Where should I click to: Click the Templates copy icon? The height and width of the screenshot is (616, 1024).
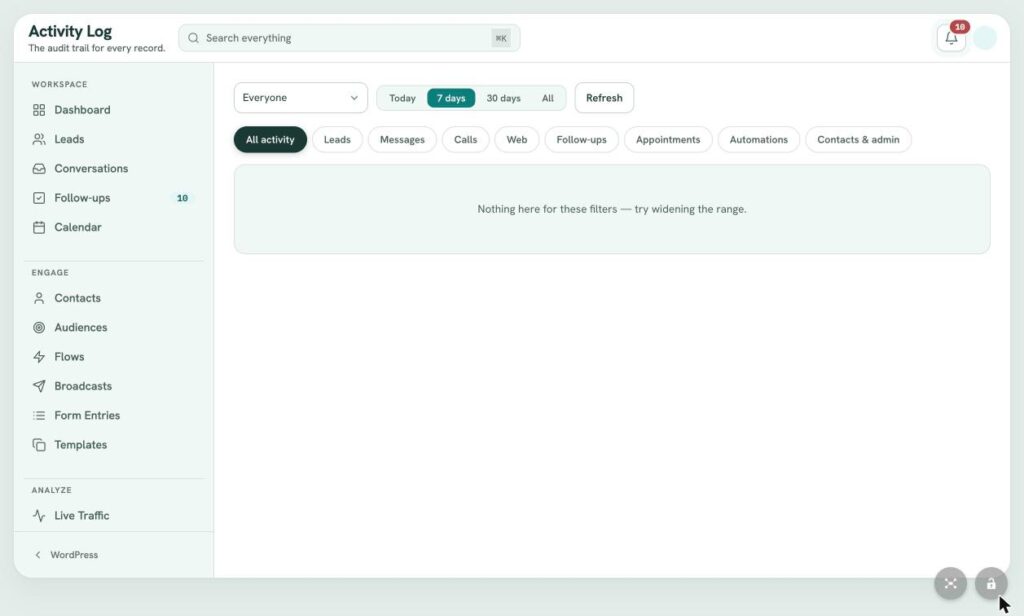tap(39, 445)
